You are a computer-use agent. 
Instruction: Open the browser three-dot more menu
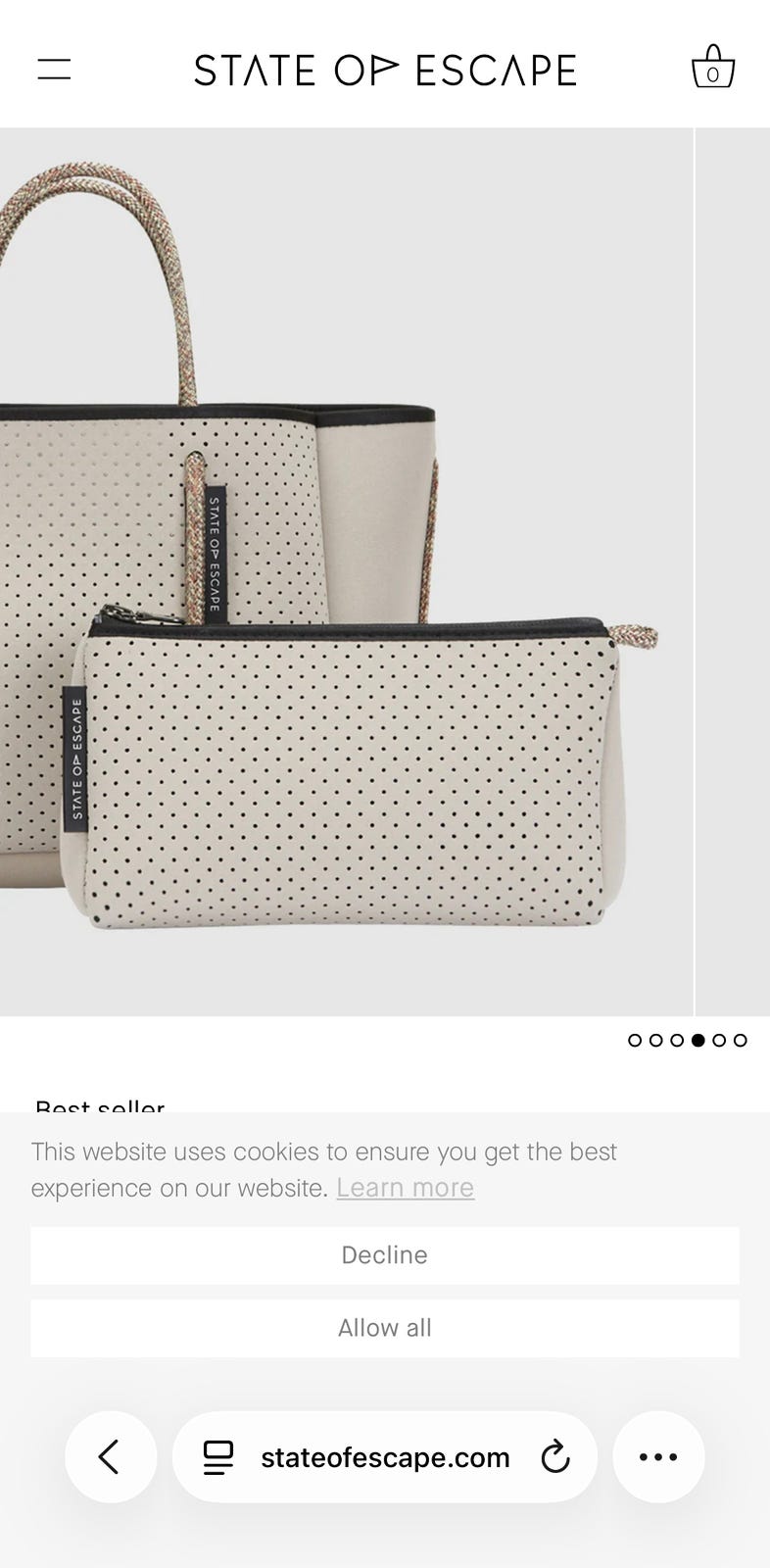point(658,1457)
